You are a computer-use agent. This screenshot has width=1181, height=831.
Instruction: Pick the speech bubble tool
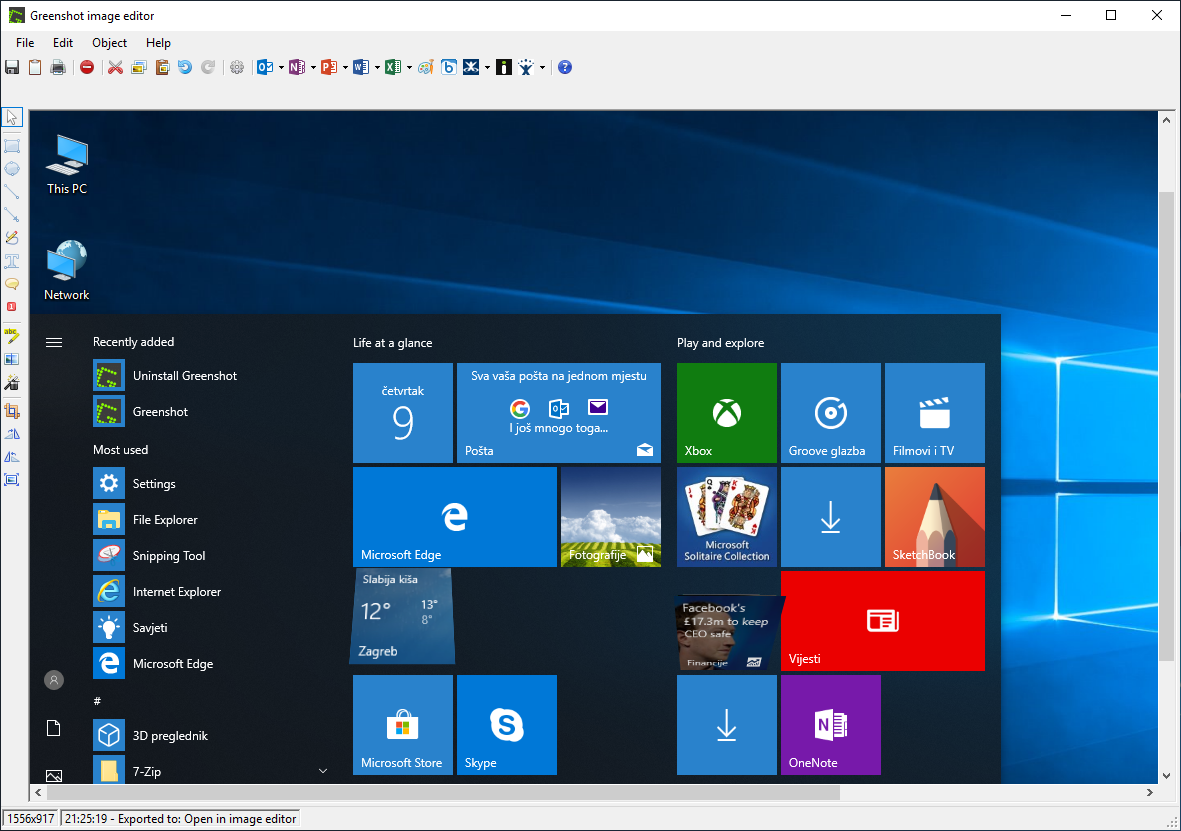(12, 284)
